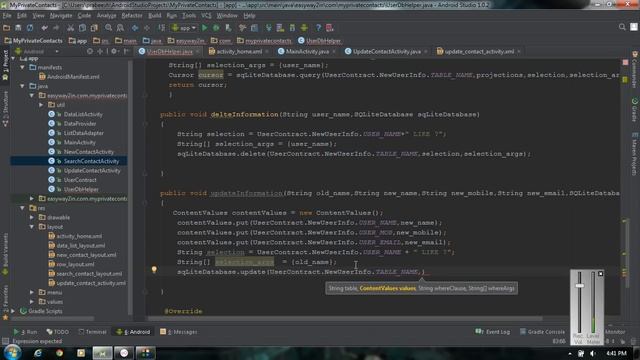Open the Messages tool window
640x360 pixels.
coord(179,332)
